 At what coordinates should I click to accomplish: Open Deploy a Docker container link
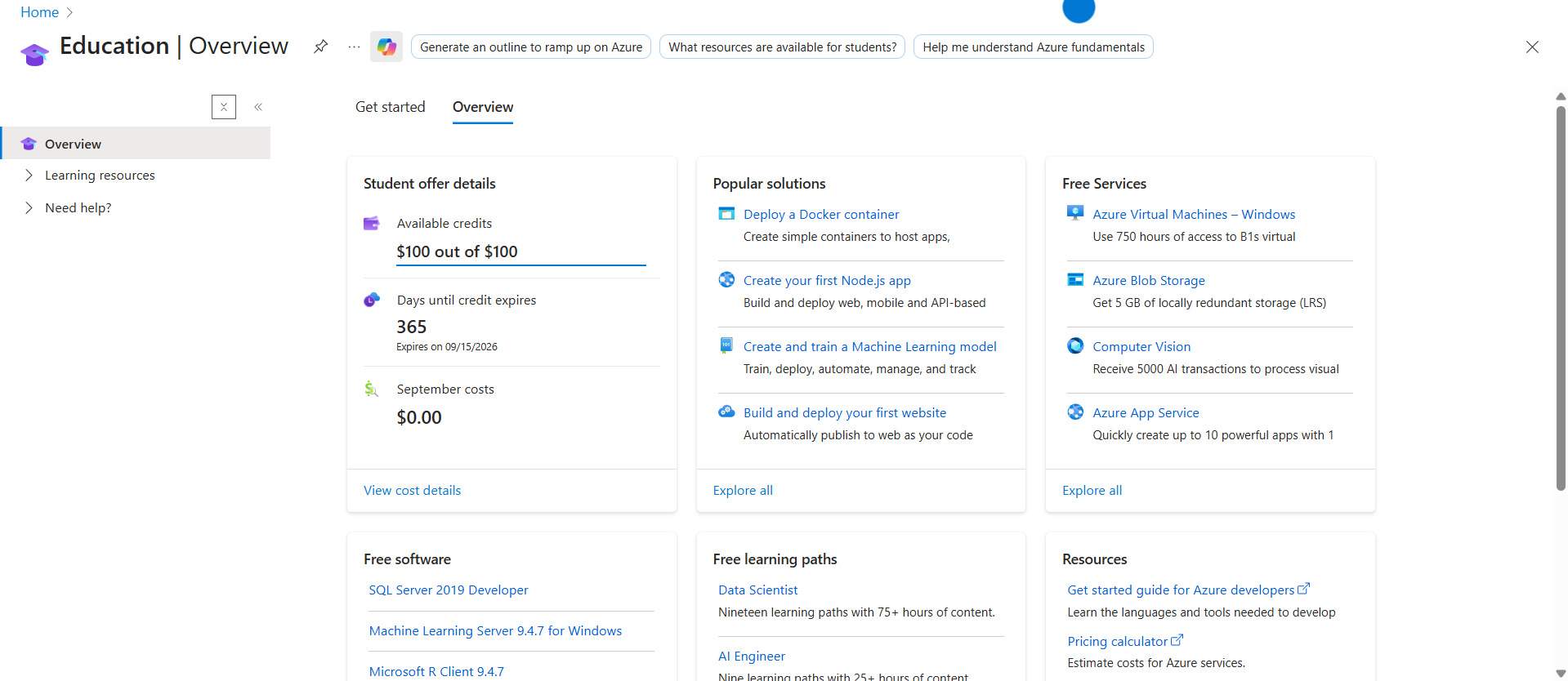coord(821,215)
